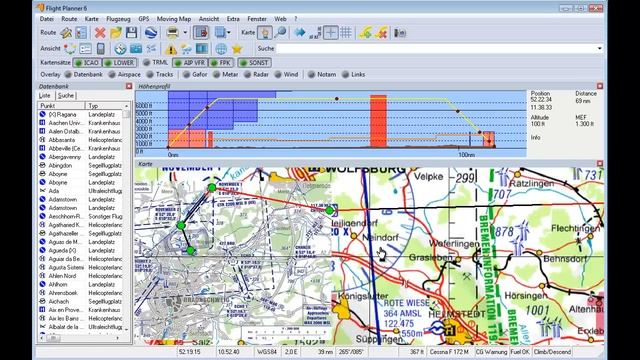Select the magnifying glass zoom tool
The width and height of the screenshot is (640, 360).
(x=280, y=33)
